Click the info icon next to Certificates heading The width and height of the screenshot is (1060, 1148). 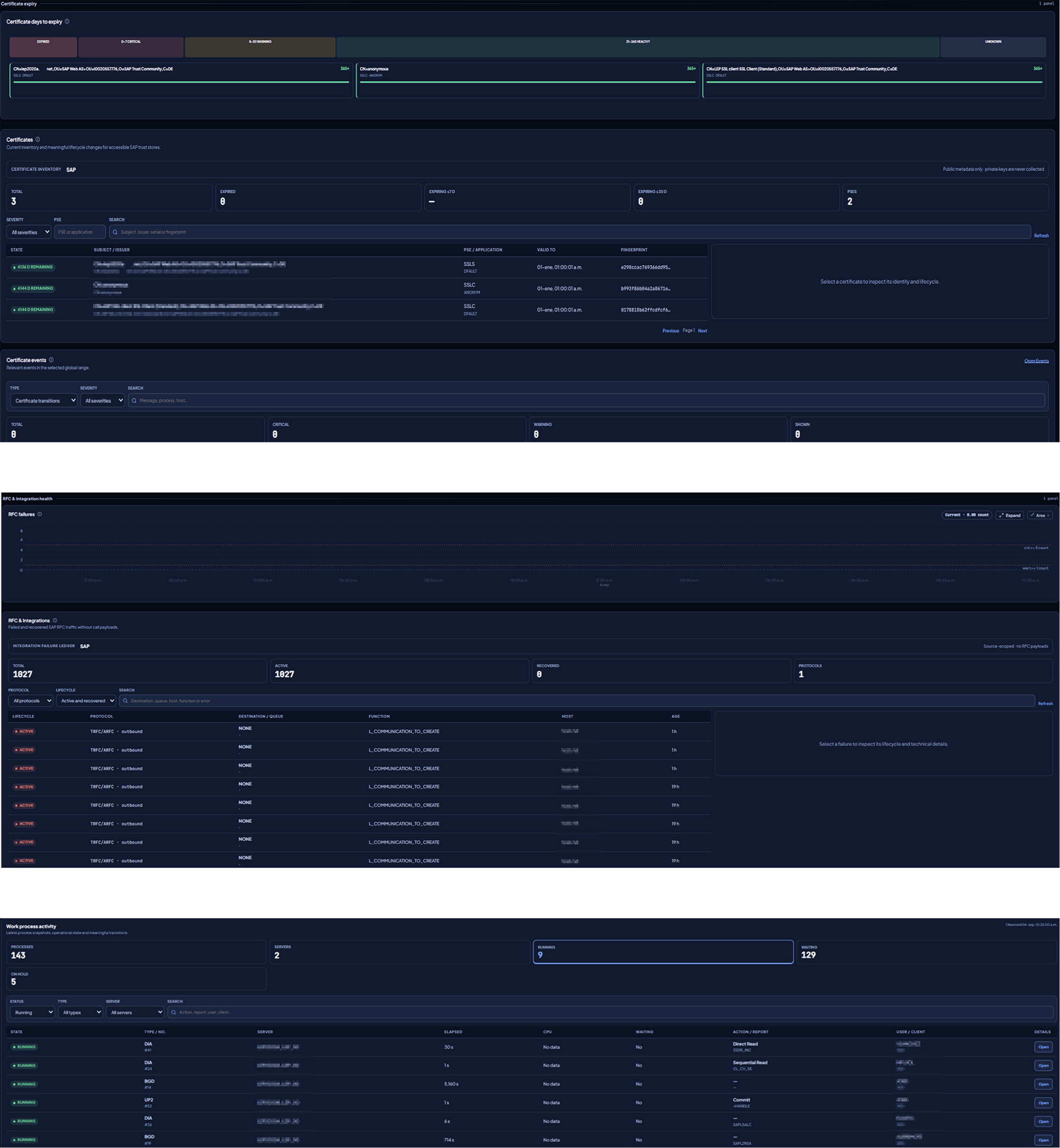[38, 139]
